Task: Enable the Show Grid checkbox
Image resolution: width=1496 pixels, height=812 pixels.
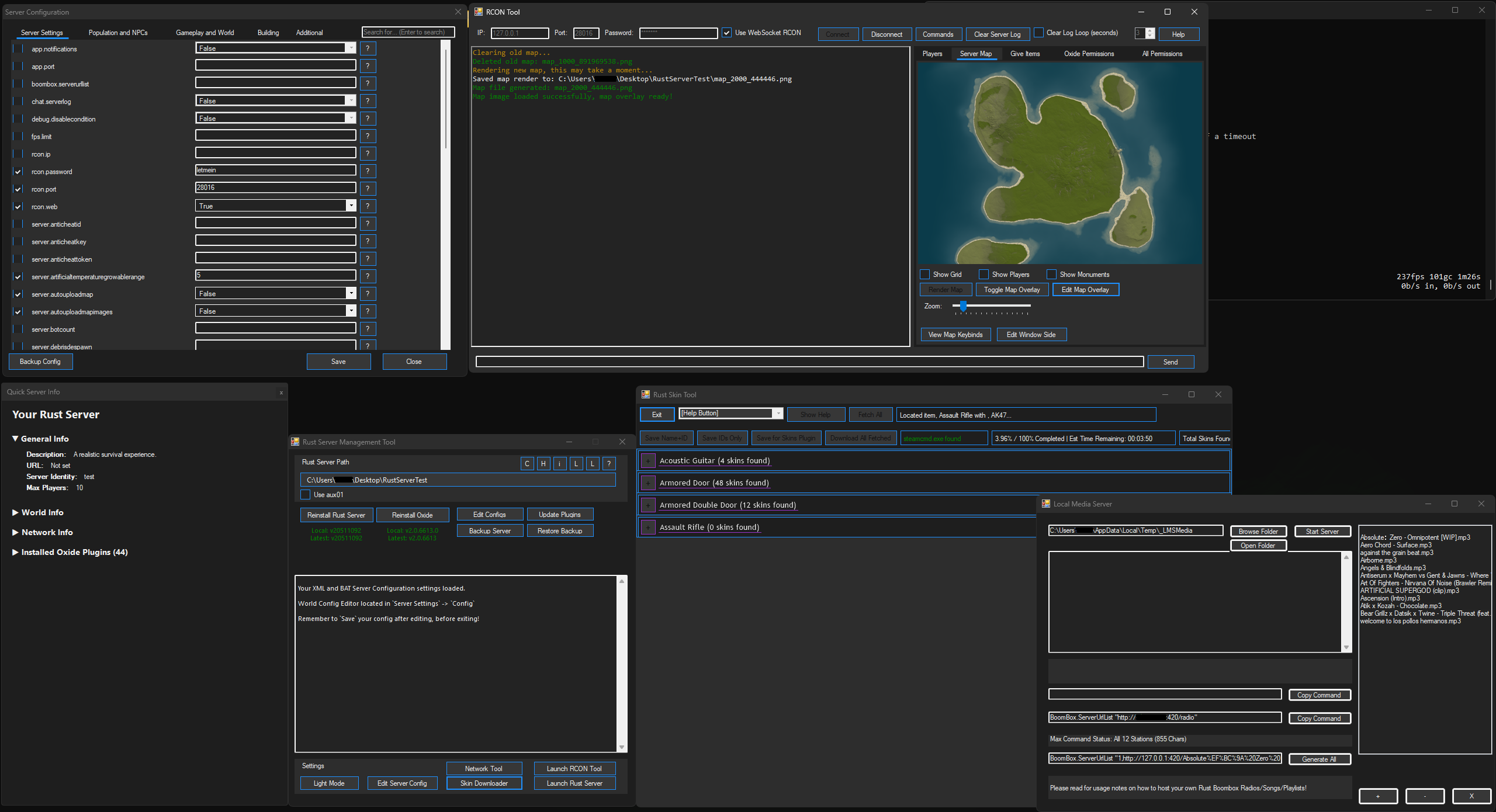Action: point(925,275)
